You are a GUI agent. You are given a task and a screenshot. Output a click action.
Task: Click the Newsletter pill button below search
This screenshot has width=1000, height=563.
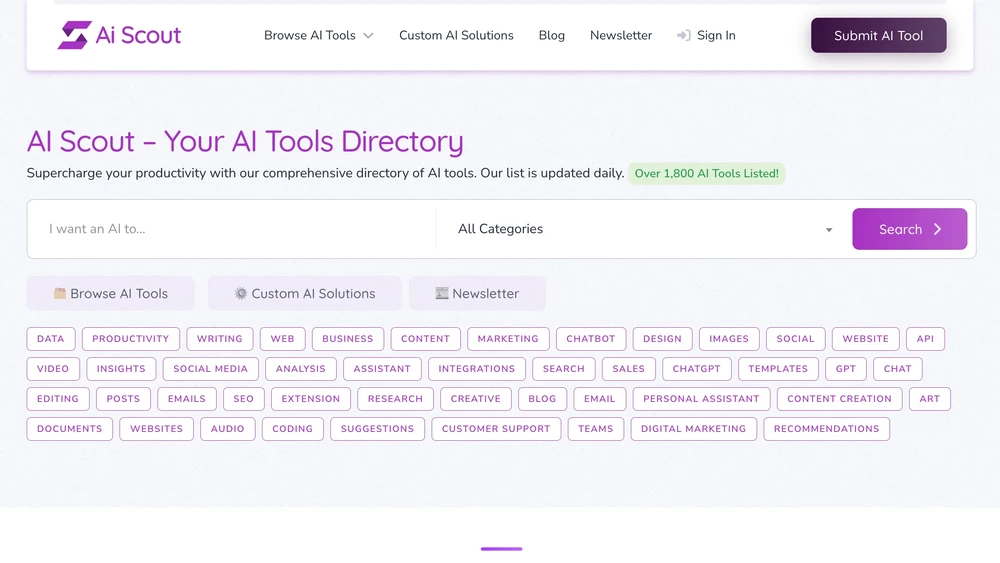477,293
